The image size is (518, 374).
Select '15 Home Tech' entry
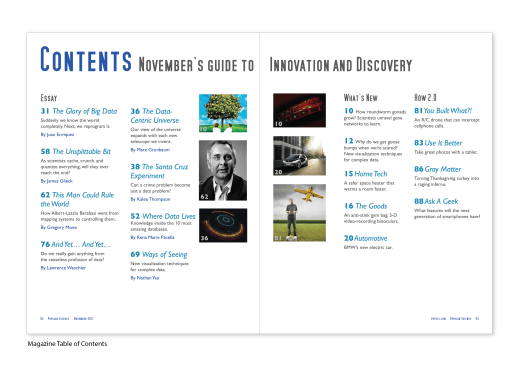[x=366, y=174]
